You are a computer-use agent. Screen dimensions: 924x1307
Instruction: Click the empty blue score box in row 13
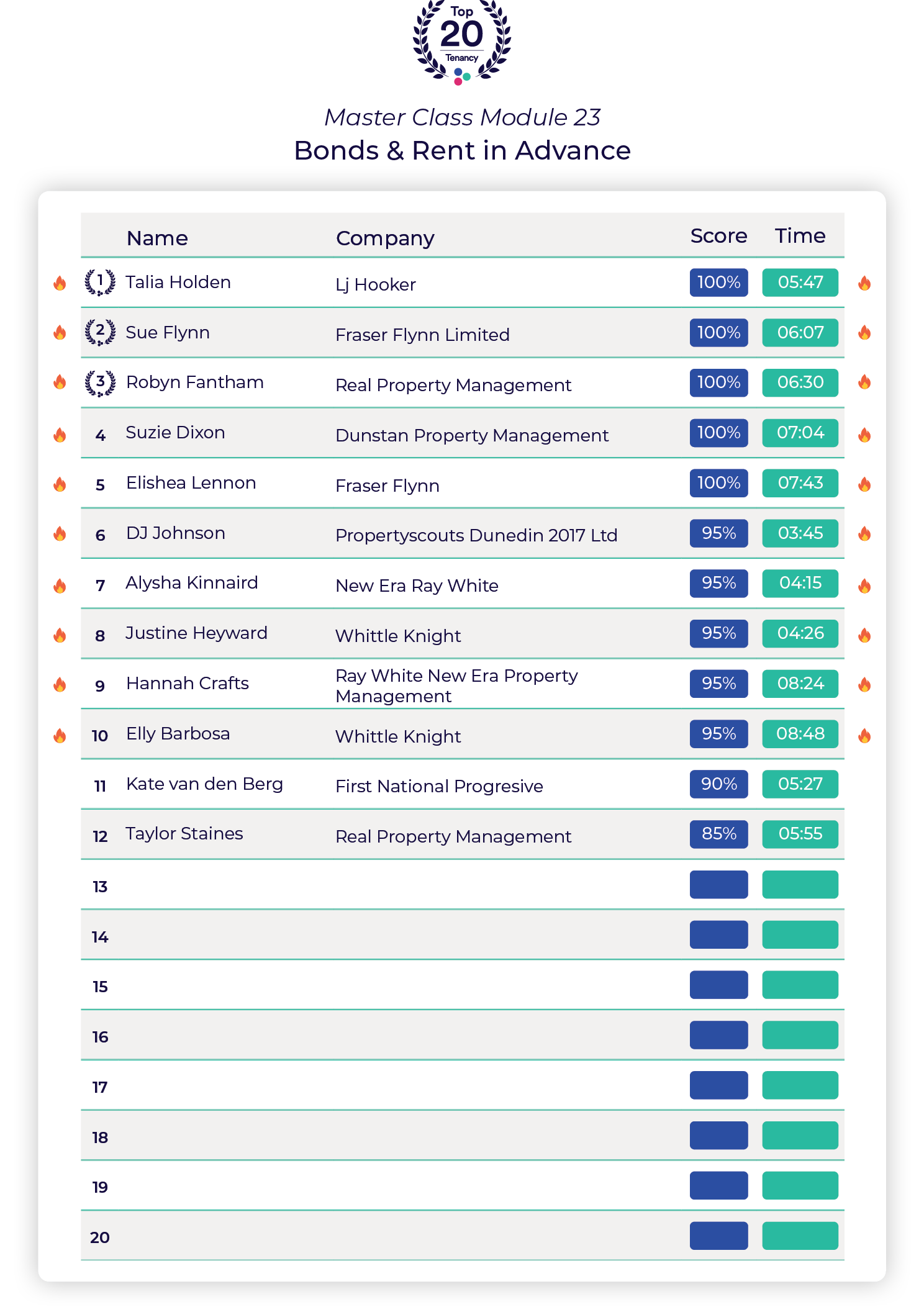coord(718,884)
